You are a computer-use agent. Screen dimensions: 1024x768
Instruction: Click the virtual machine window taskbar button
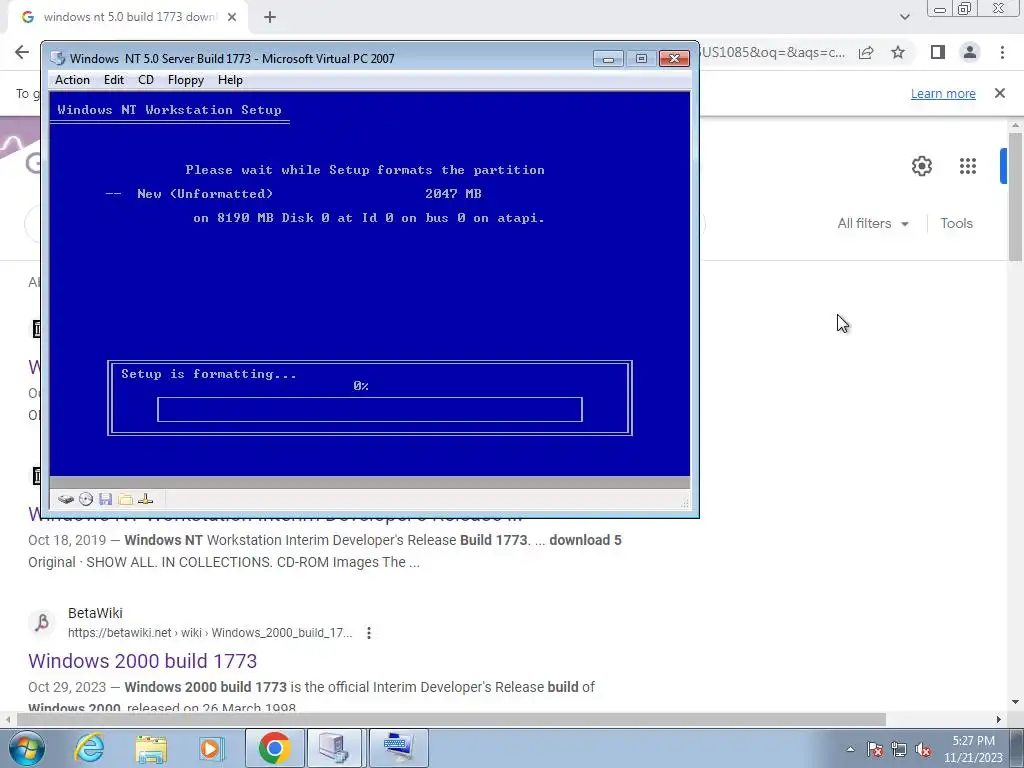click(398, 748)
